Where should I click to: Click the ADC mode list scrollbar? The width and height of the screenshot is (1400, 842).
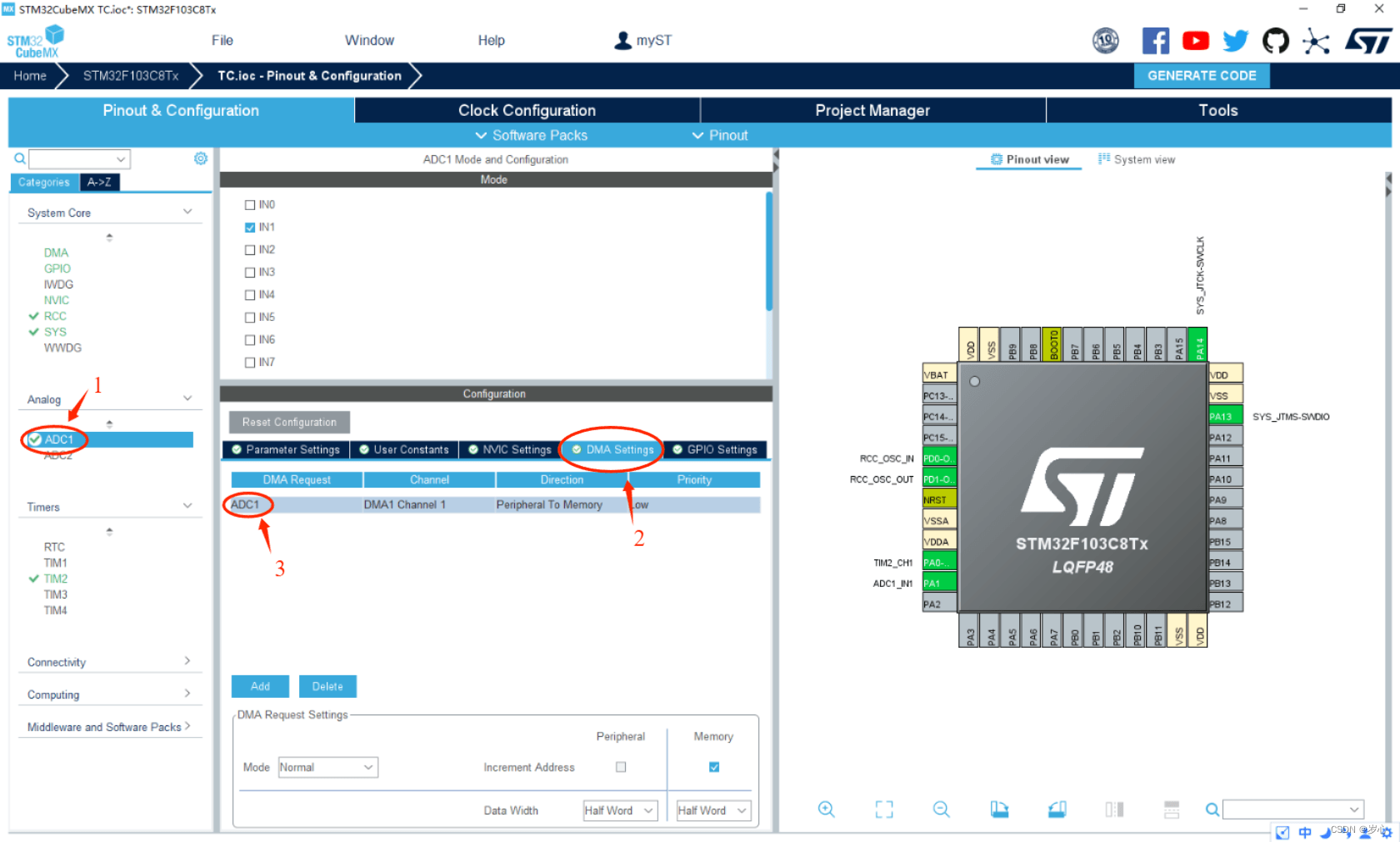pyautogui.click(x=769, y=251)
